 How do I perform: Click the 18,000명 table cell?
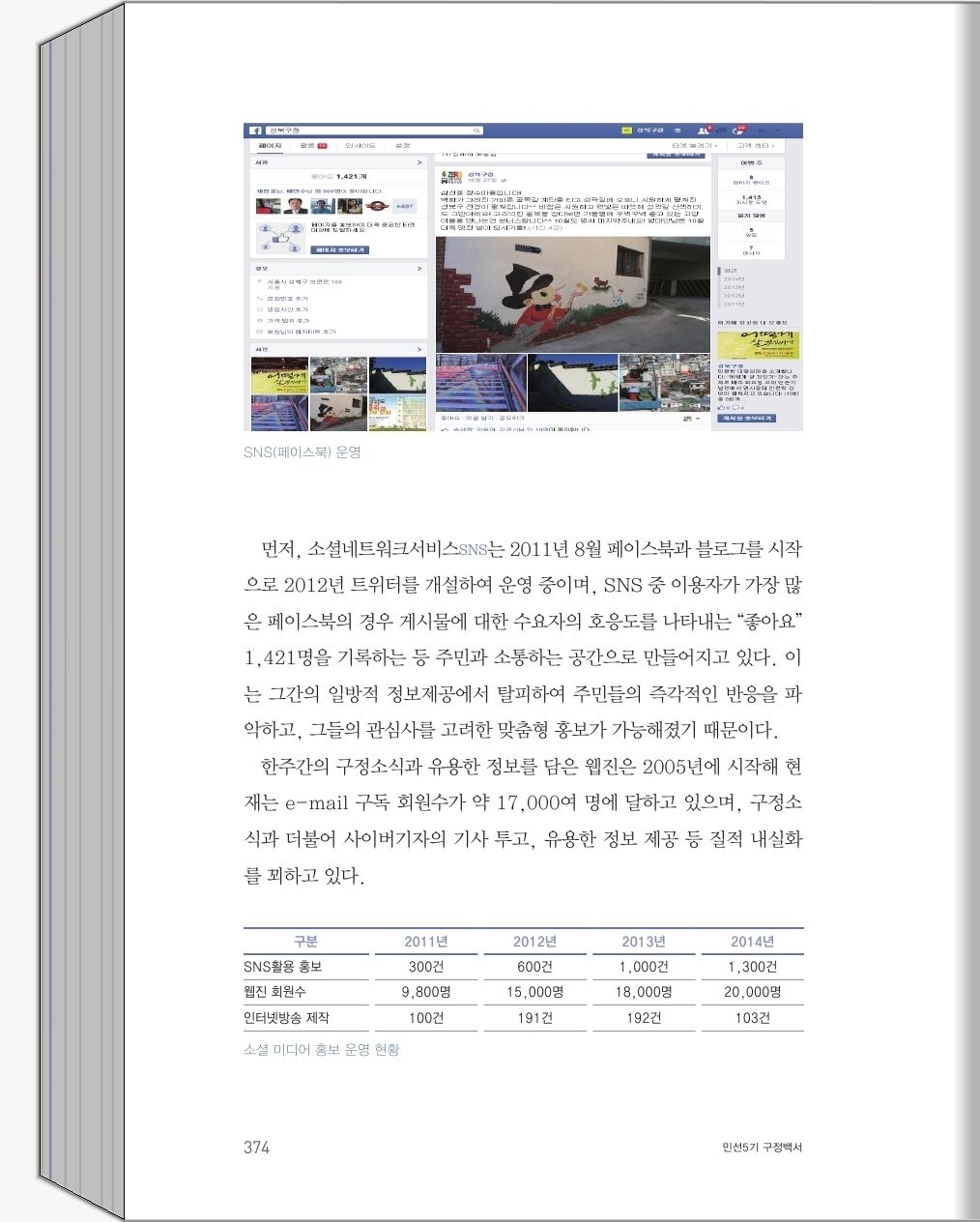click(x=644, y=991)
